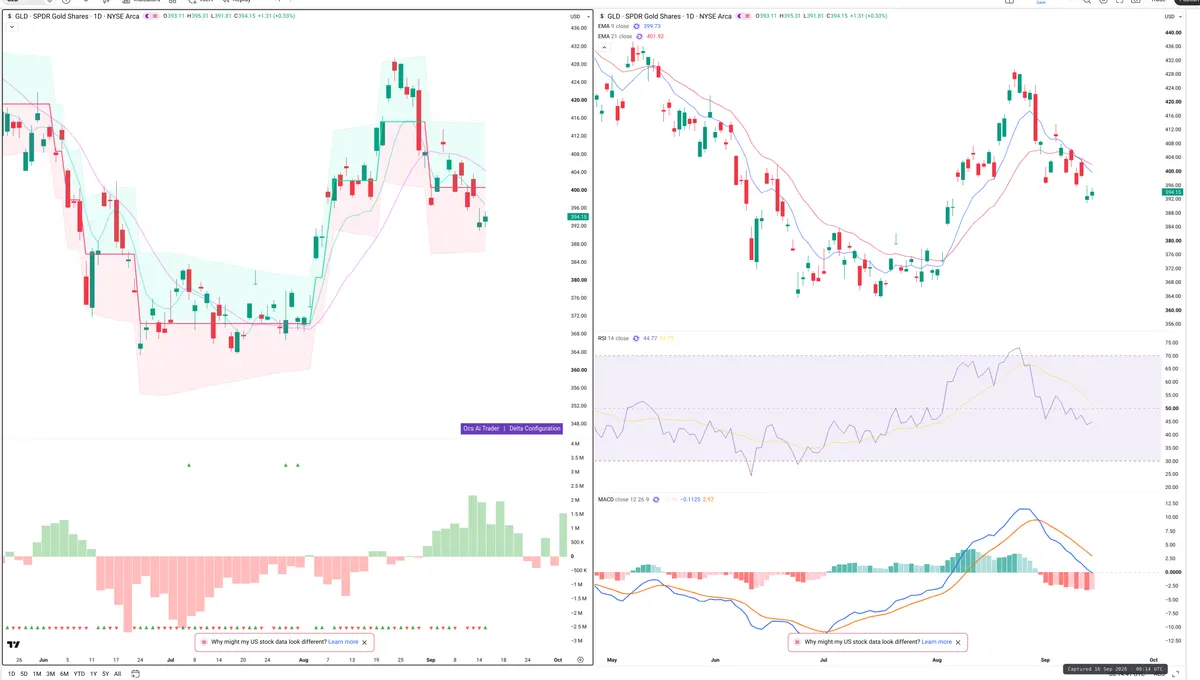This screenshot has width=1200, height=680.
Task: Select the 3M time range
Action: 50,674
